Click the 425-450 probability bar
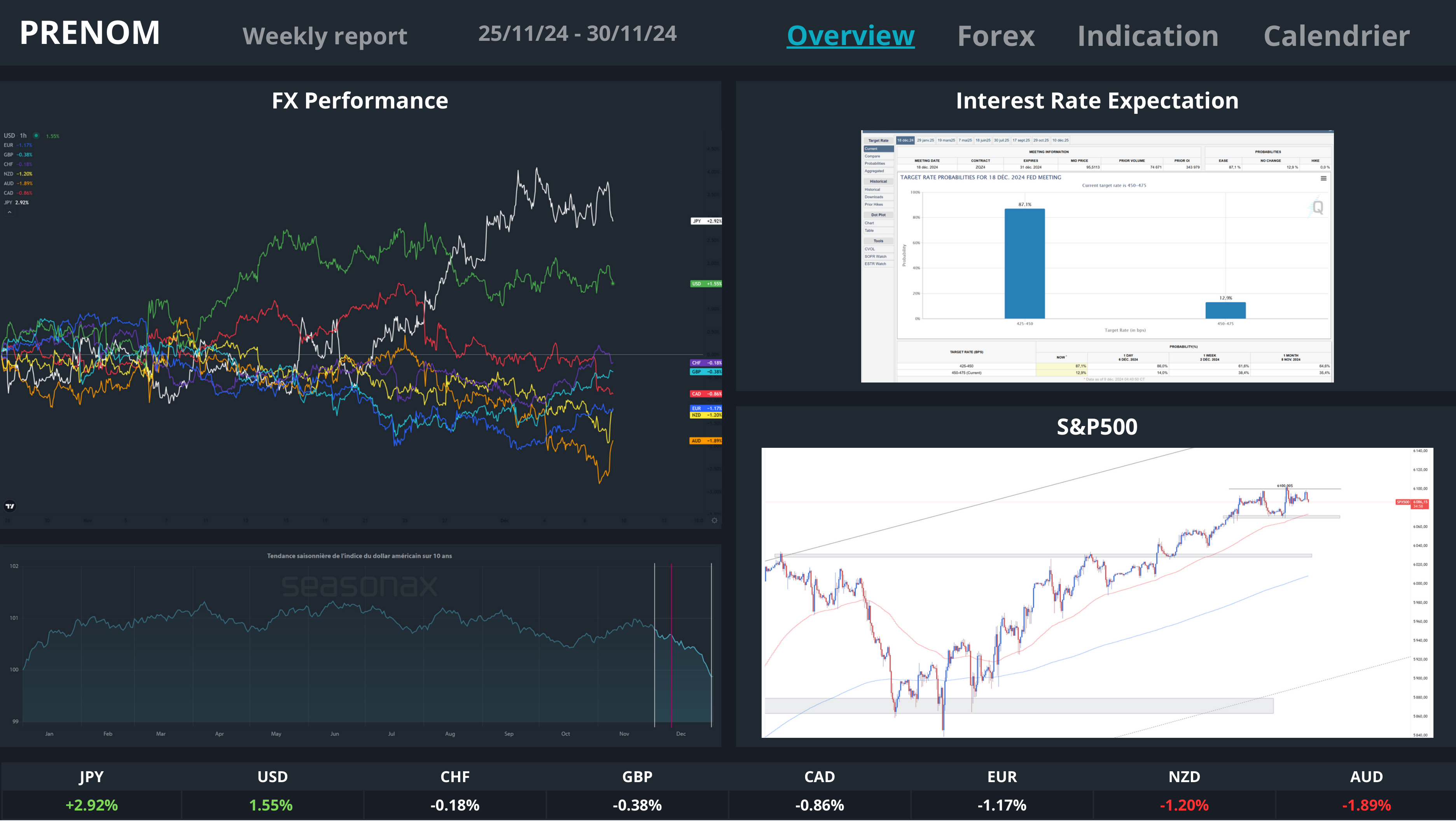Viewport: 1456px width, 821px height. click(x=1025, y=264)
